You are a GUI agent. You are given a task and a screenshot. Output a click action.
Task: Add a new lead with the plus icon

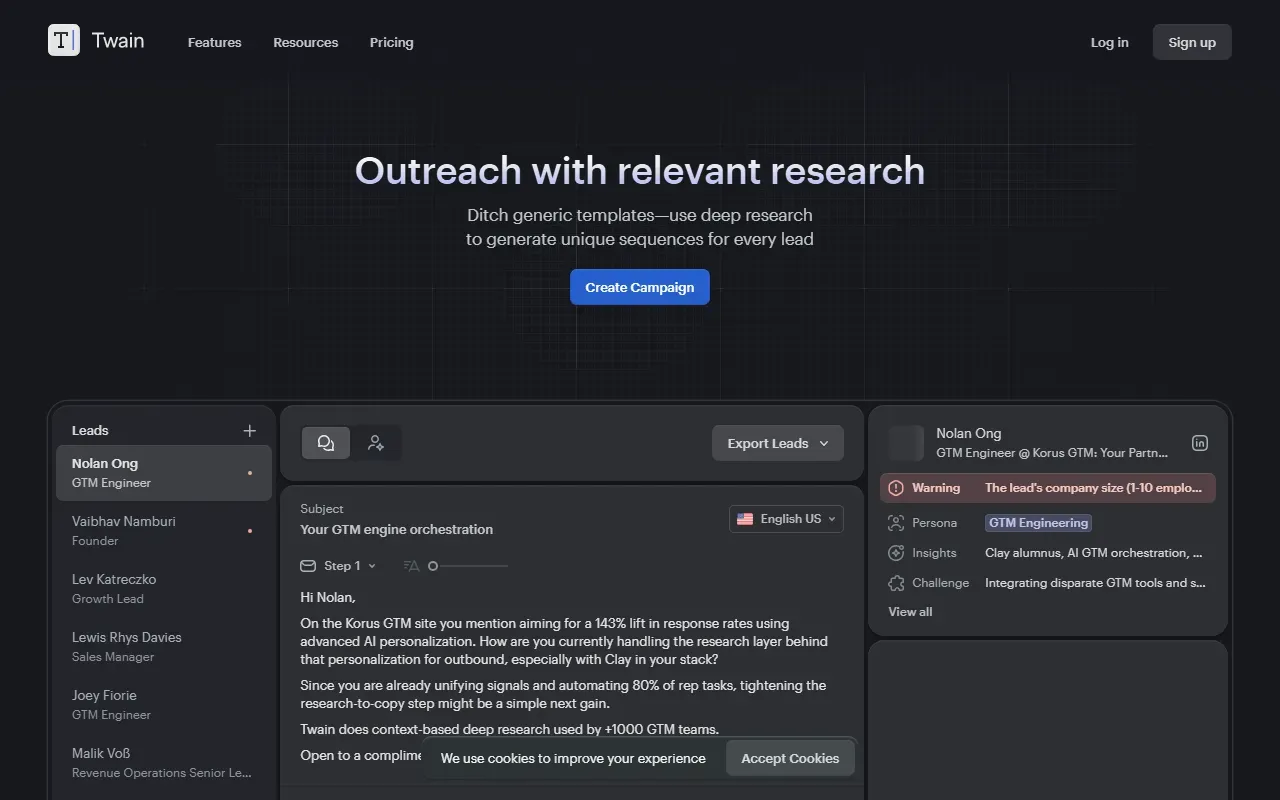250,431
